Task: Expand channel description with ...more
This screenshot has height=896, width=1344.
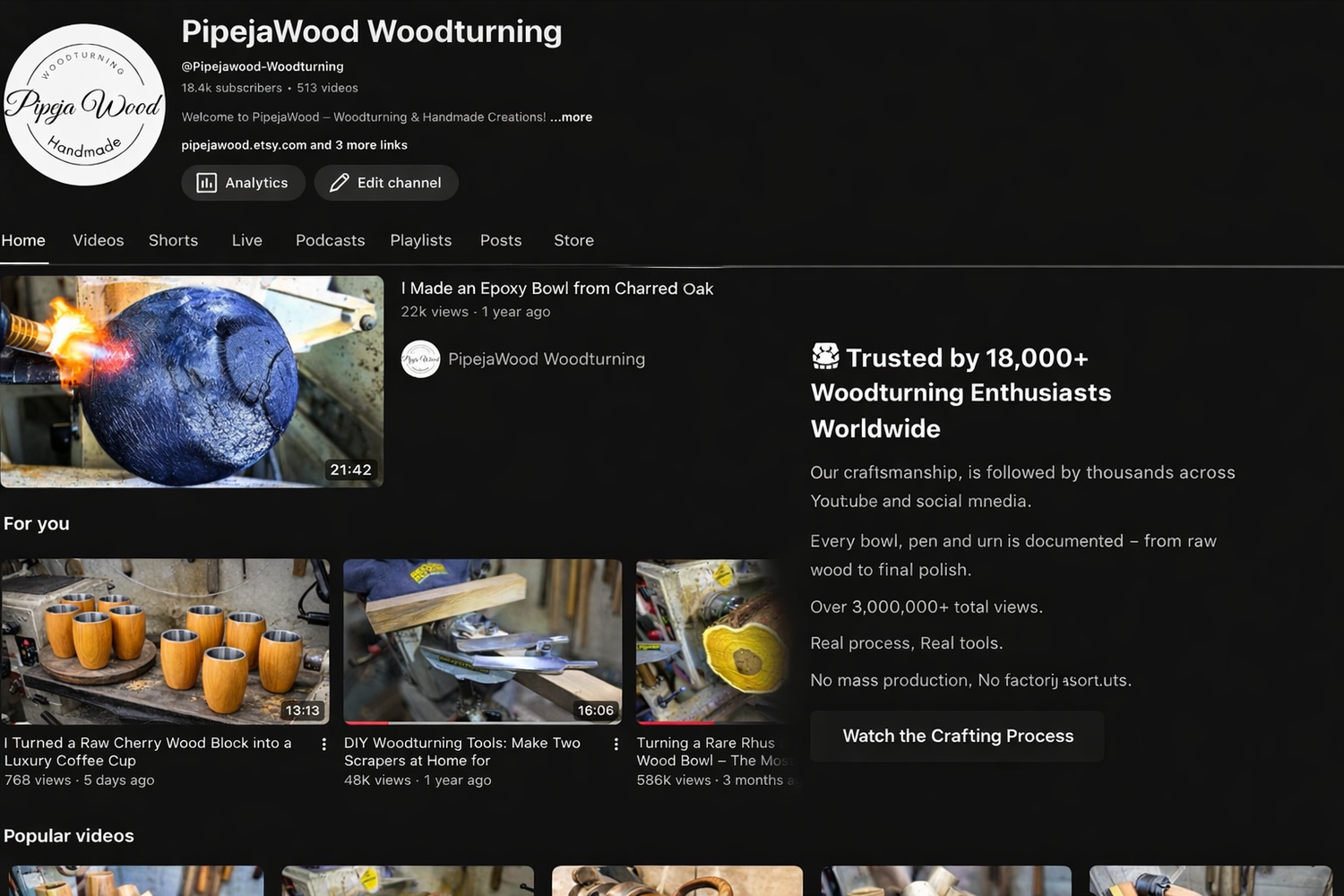Action: [572, 117]
